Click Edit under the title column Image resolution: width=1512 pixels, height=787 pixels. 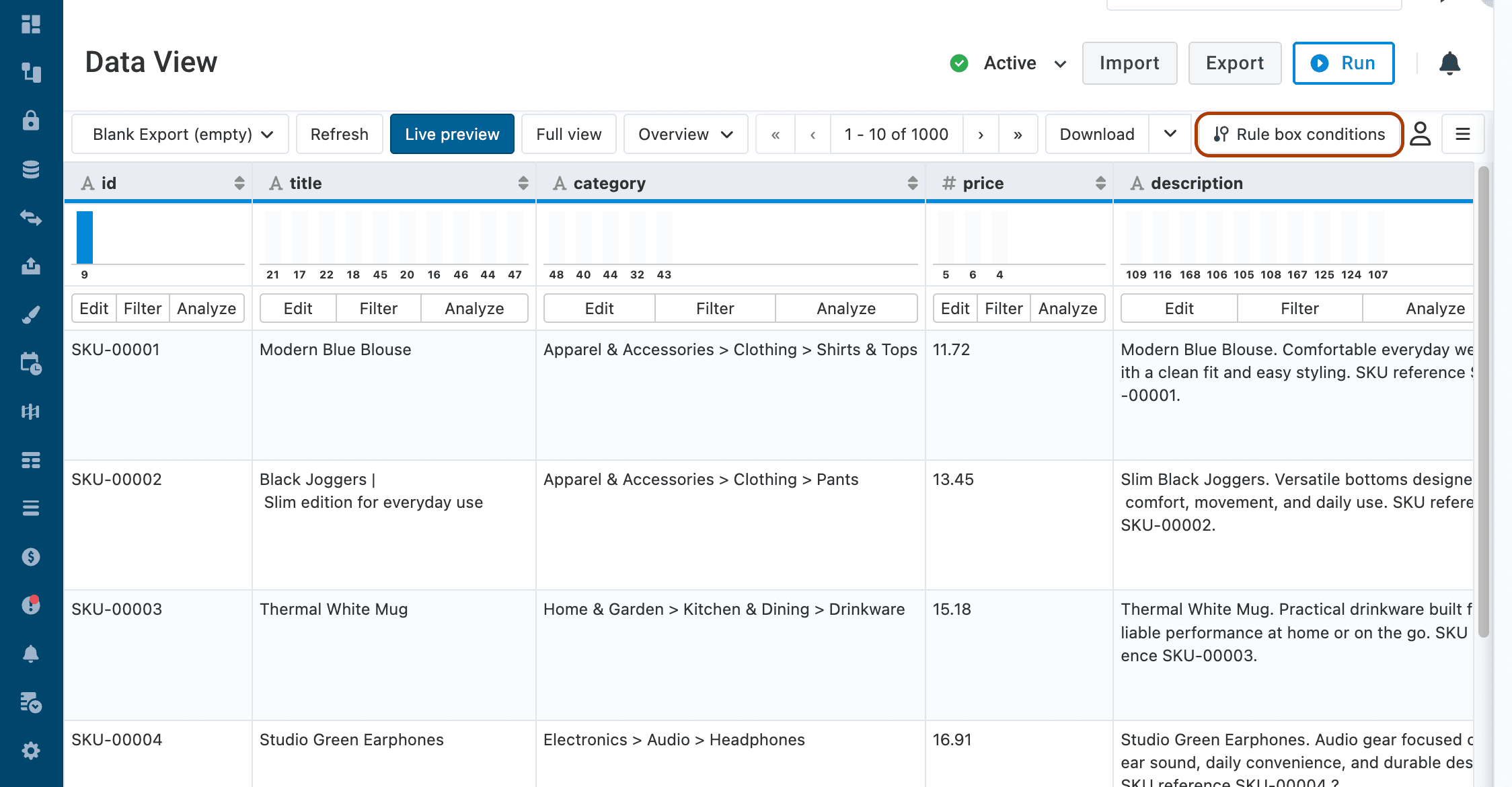[x=298, y=308]
